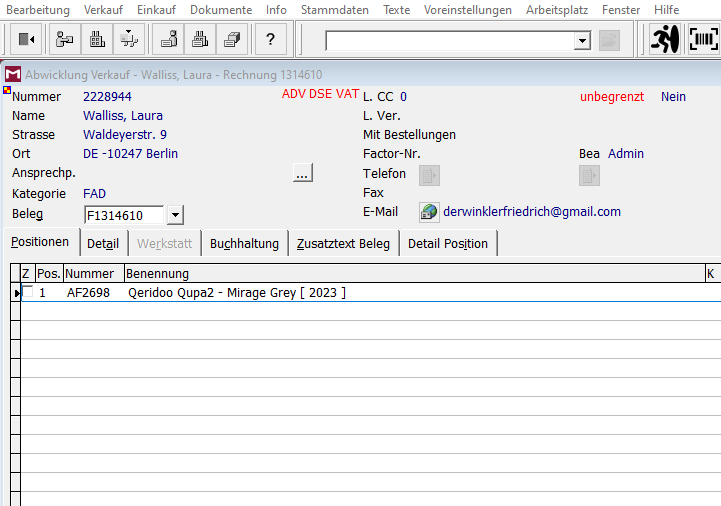Click the icon button below Bea Admin
This screenshot has height=506, width=721.
point(589,175)
